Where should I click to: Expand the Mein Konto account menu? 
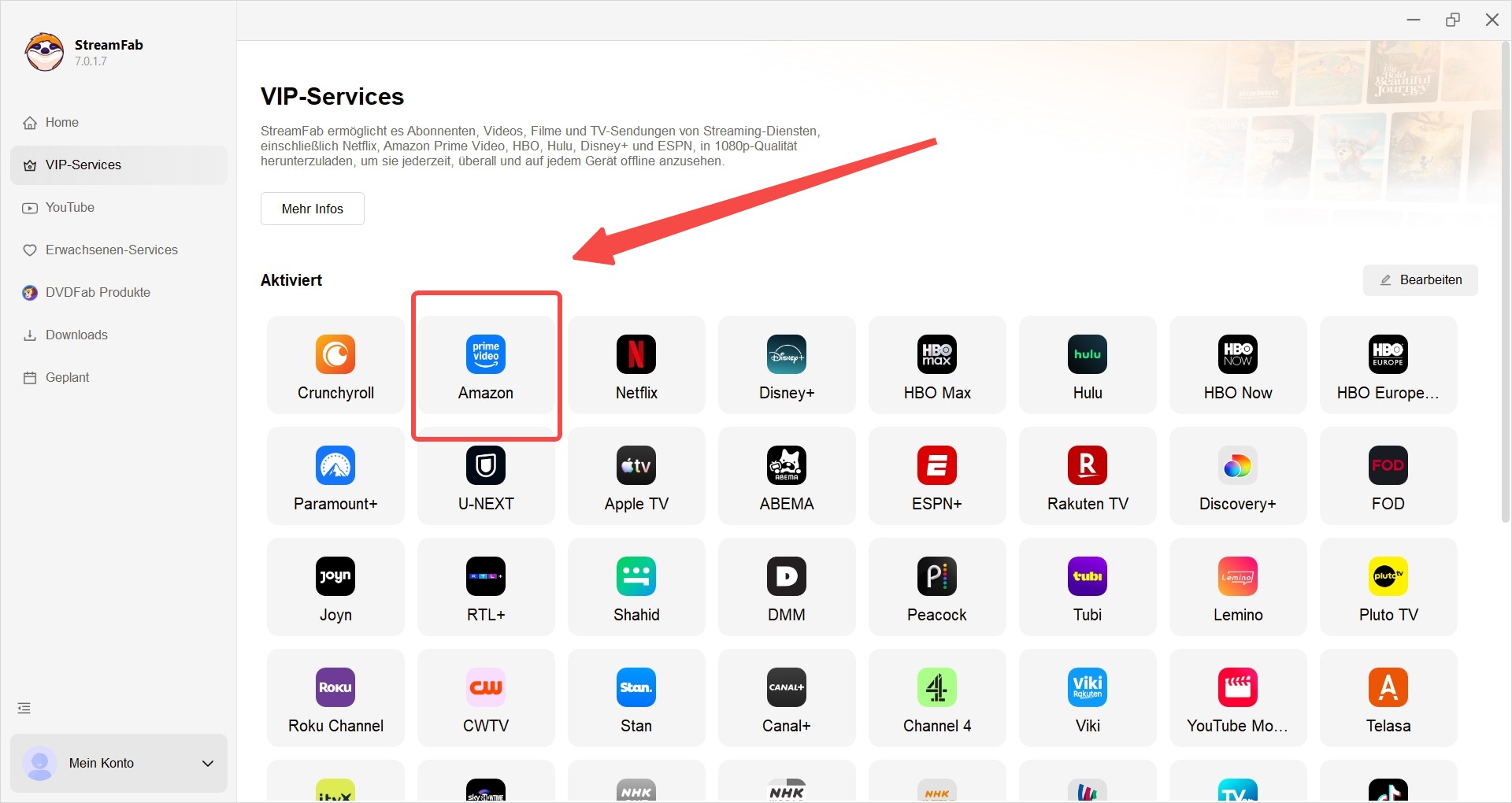coord(118,763)
